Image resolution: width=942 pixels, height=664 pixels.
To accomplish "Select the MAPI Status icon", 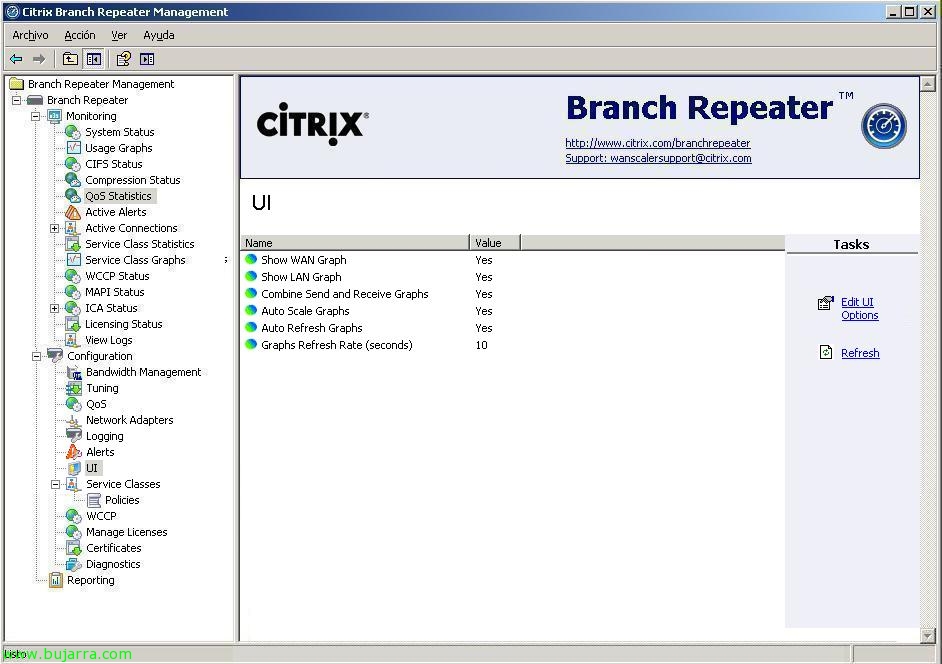I will point(73,292).
